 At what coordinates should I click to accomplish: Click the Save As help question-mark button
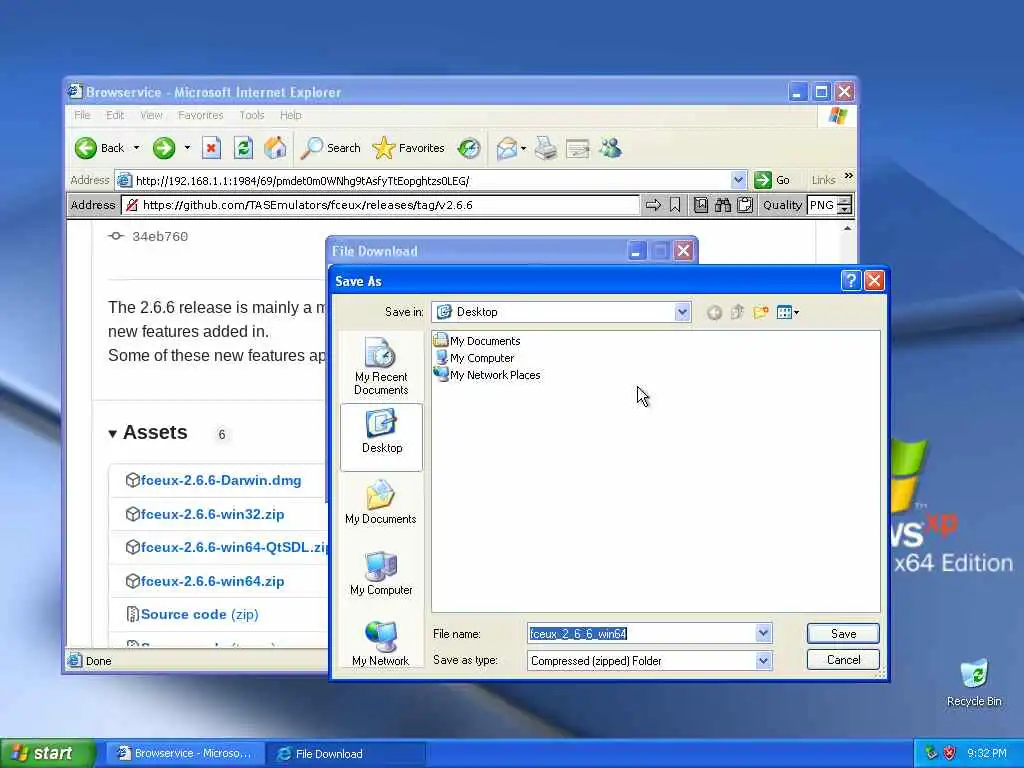(851, 281)
